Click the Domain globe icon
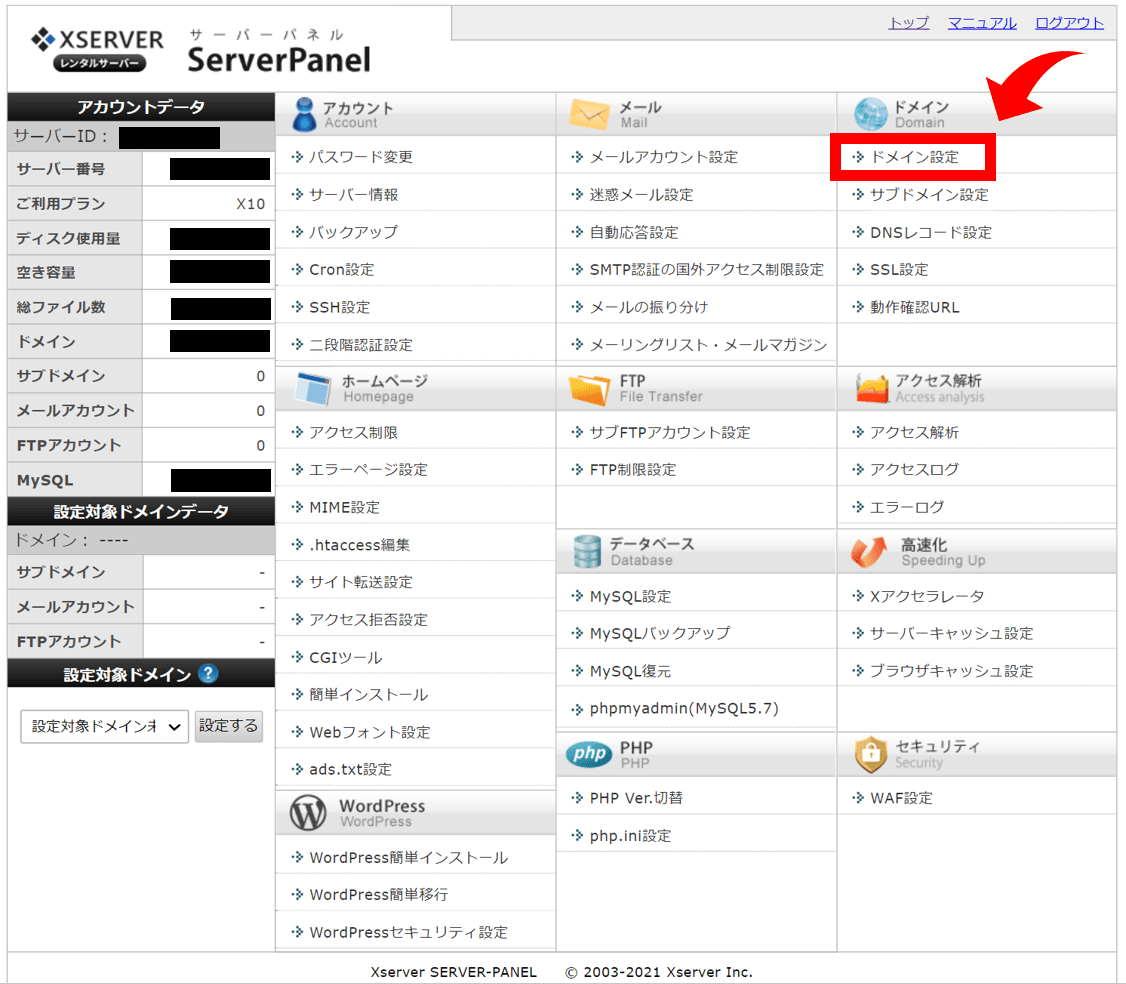 (870, 114)
